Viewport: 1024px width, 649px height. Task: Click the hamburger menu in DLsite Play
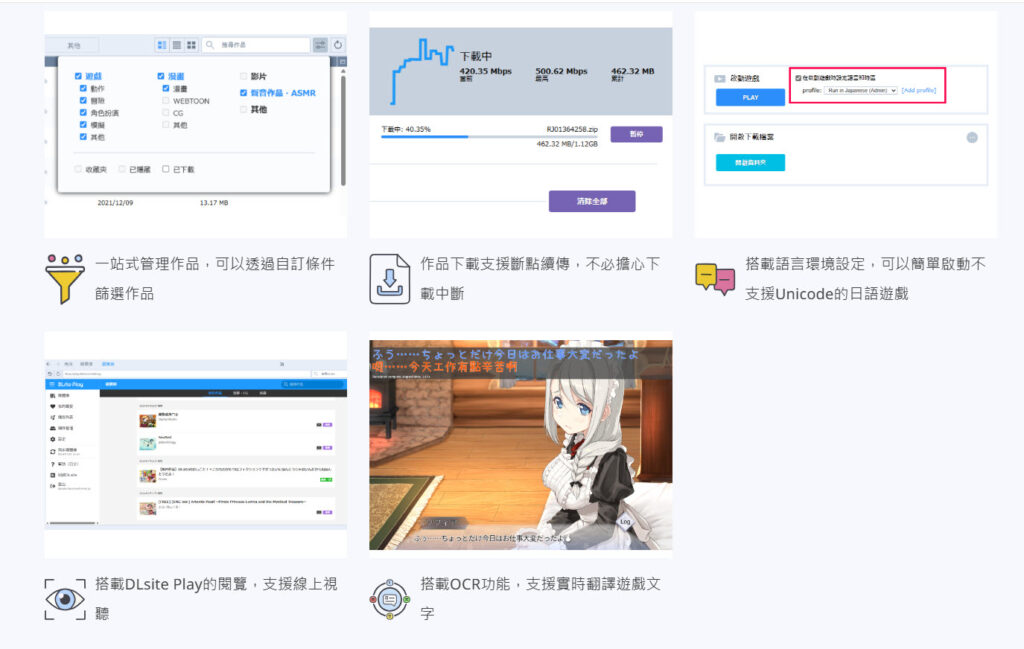click(x=51, y=384)
